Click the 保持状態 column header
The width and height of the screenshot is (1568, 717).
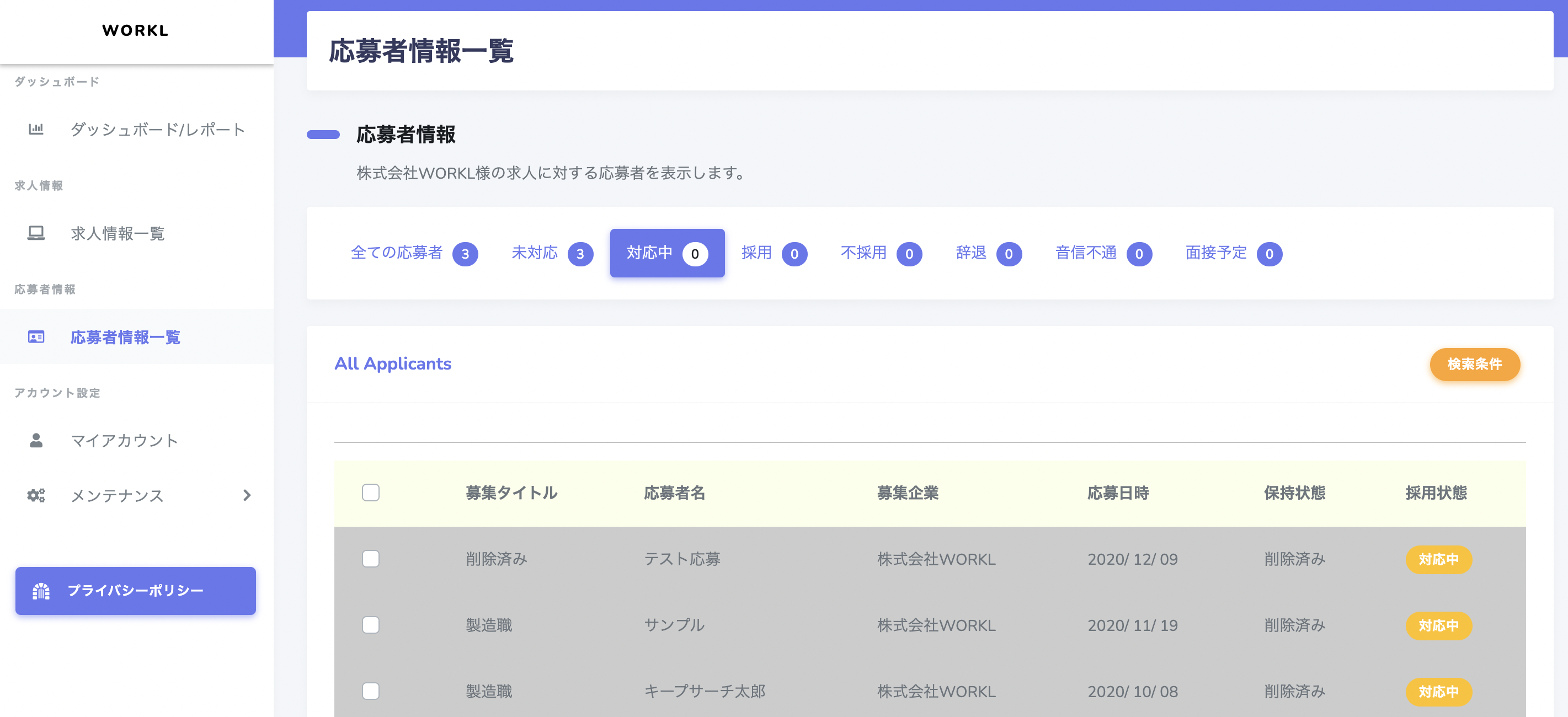click(1295, 493)
